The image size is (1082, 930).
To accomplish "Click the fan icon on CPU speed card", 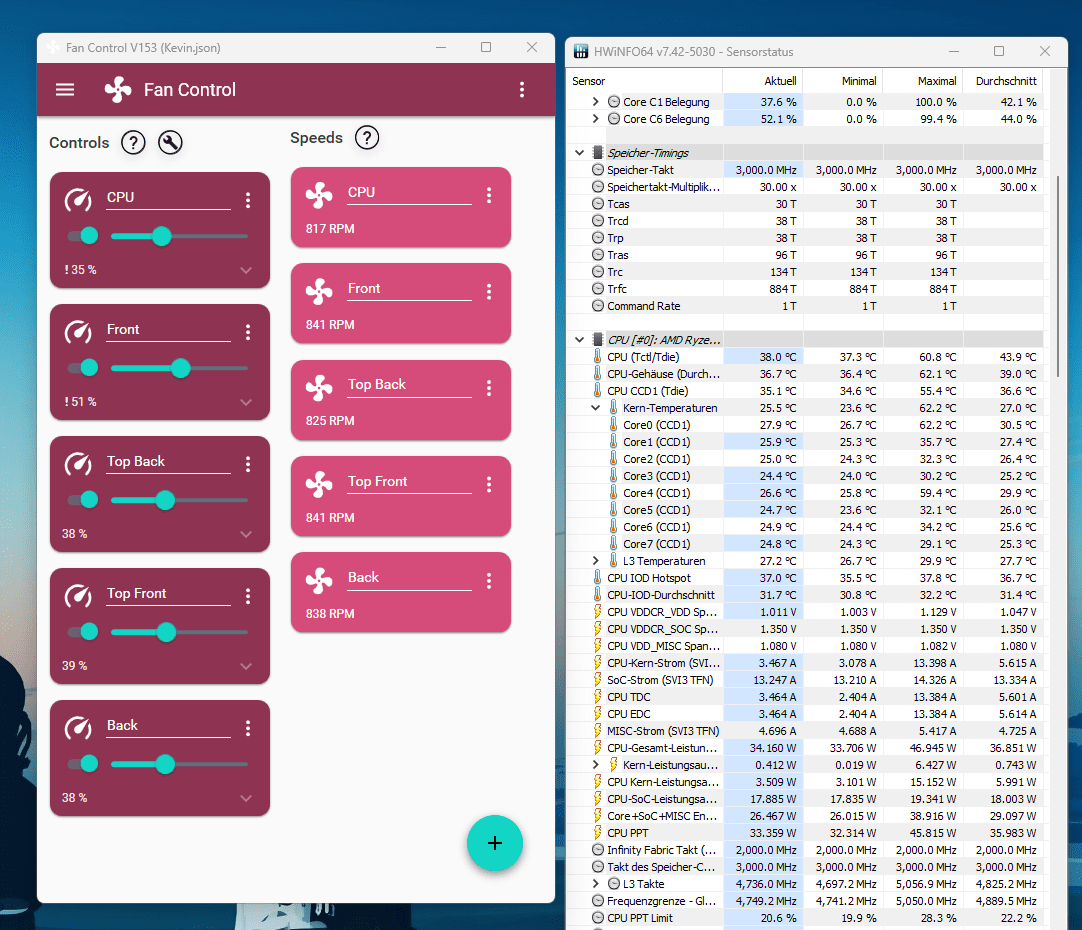I will (x=319, y=195).
